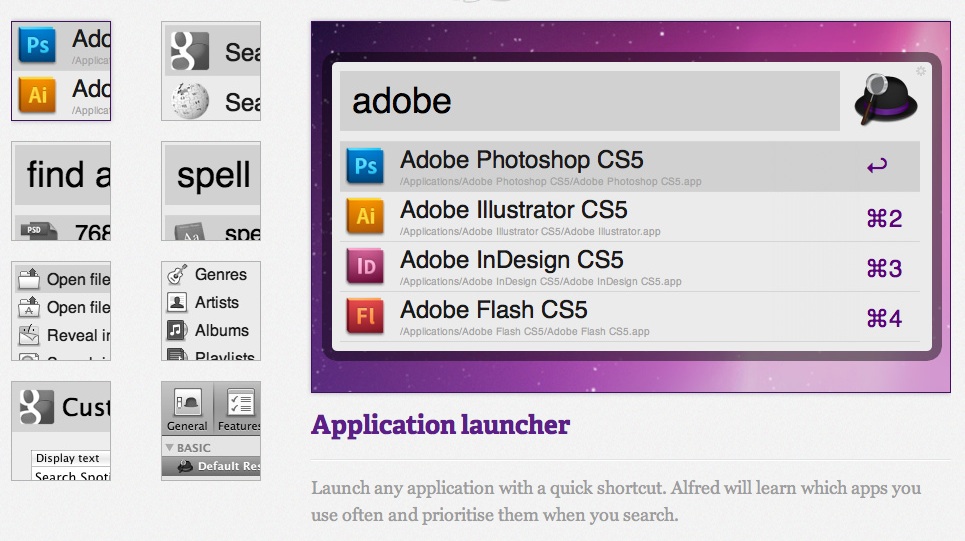Image resolution: width=965 pixels, height=541 pixels.
Task: Click the Illustrator Ai icon in results
Action: (365, 216)
